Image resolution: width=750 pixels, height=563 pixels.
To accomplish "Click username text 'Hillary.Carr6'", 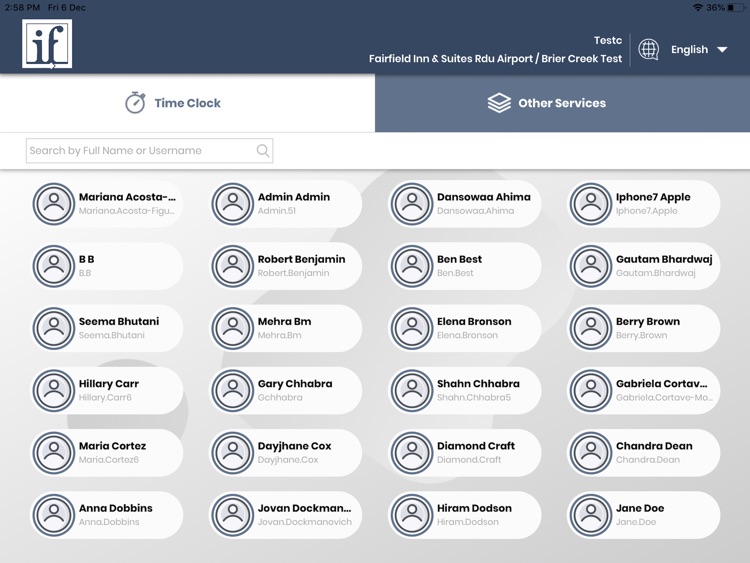I will (105, 397).
